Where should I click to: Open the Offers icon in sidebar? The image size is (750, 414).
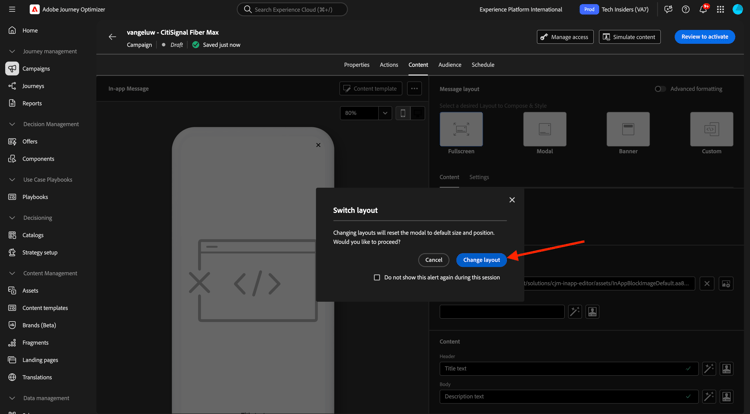point(12,142)
